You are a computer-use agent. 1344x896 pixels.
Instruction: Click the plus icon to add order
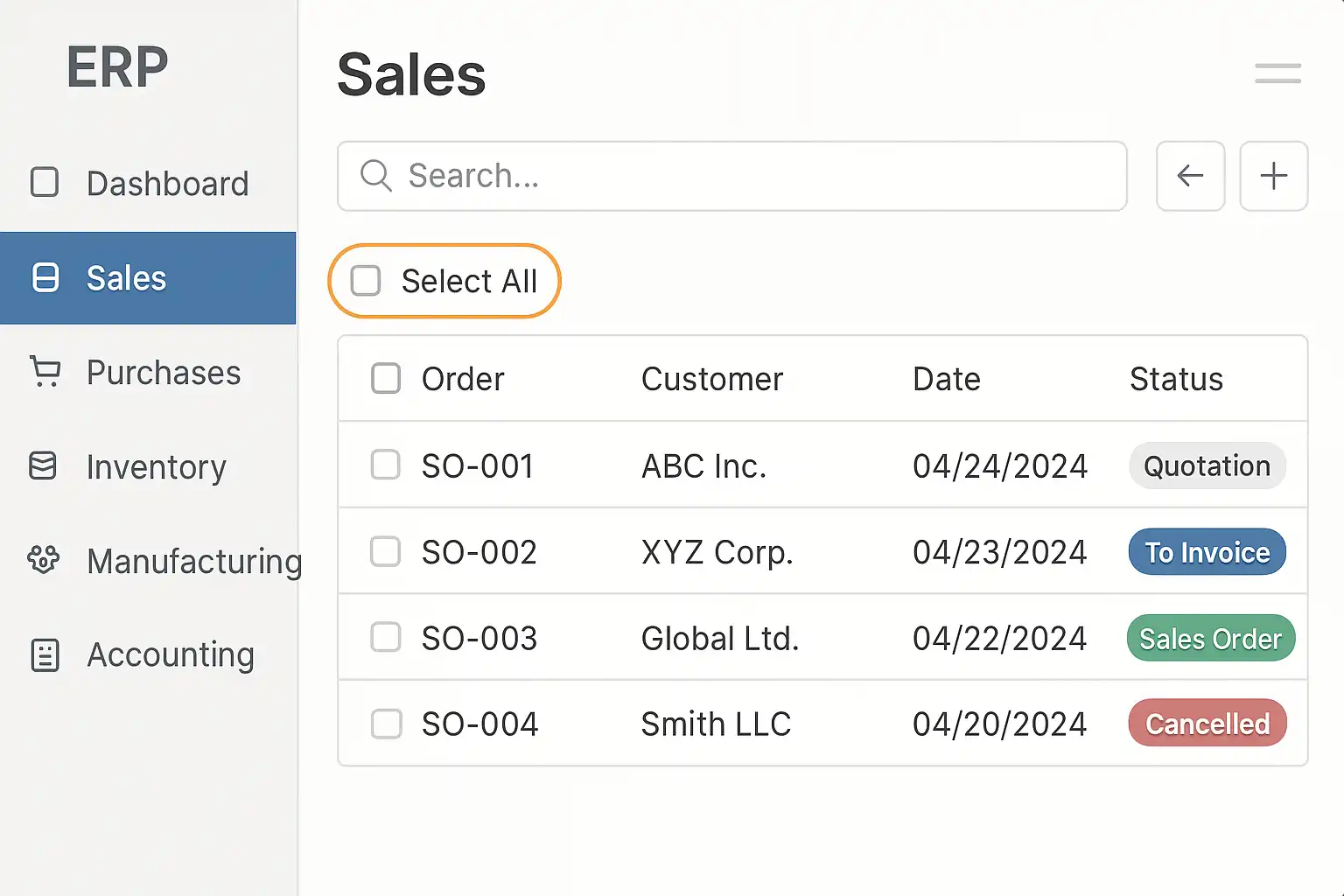click(x=1273, y=176)
